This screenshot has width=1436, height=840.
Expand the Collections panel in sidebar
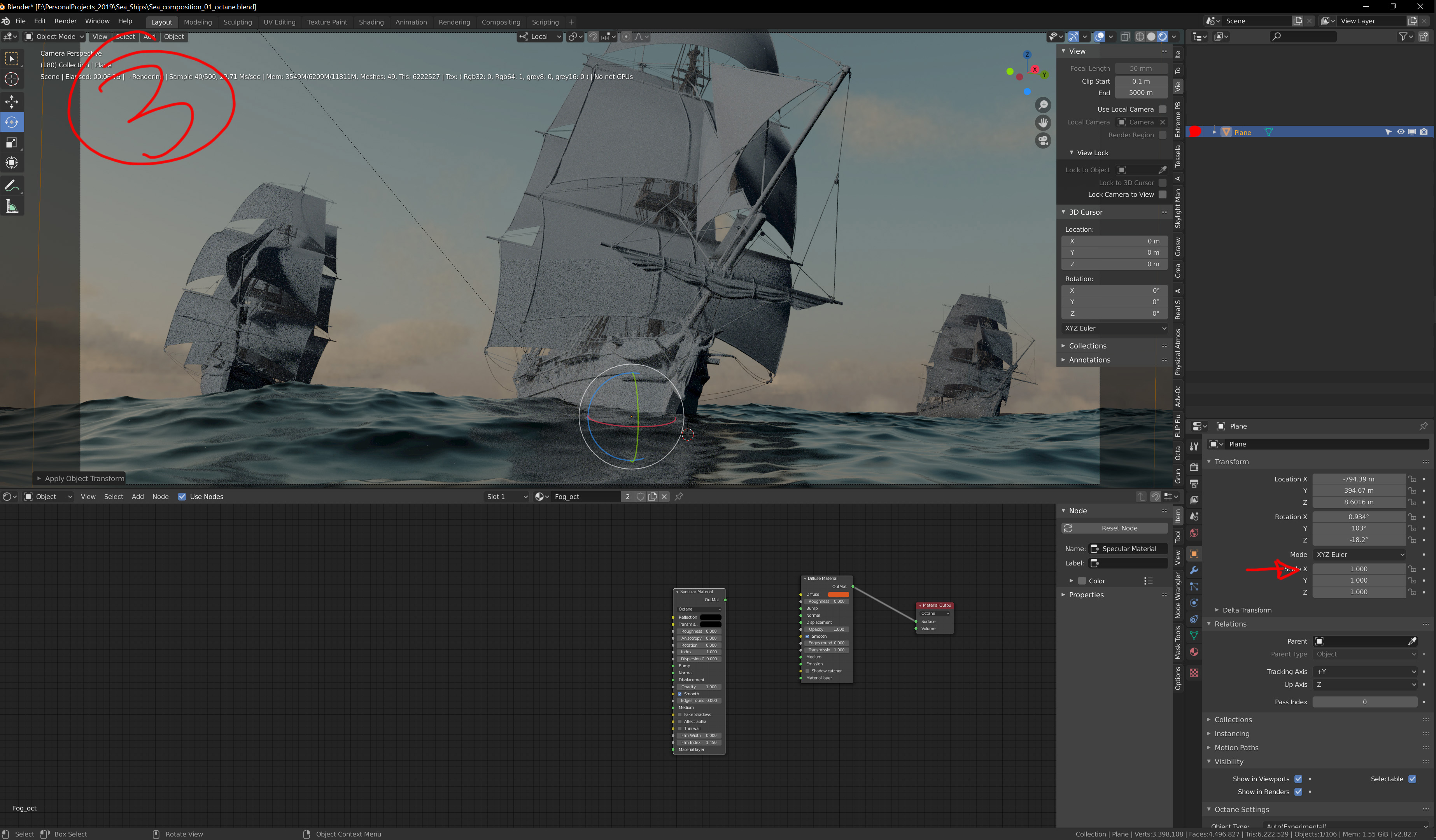pos(1087,346)
